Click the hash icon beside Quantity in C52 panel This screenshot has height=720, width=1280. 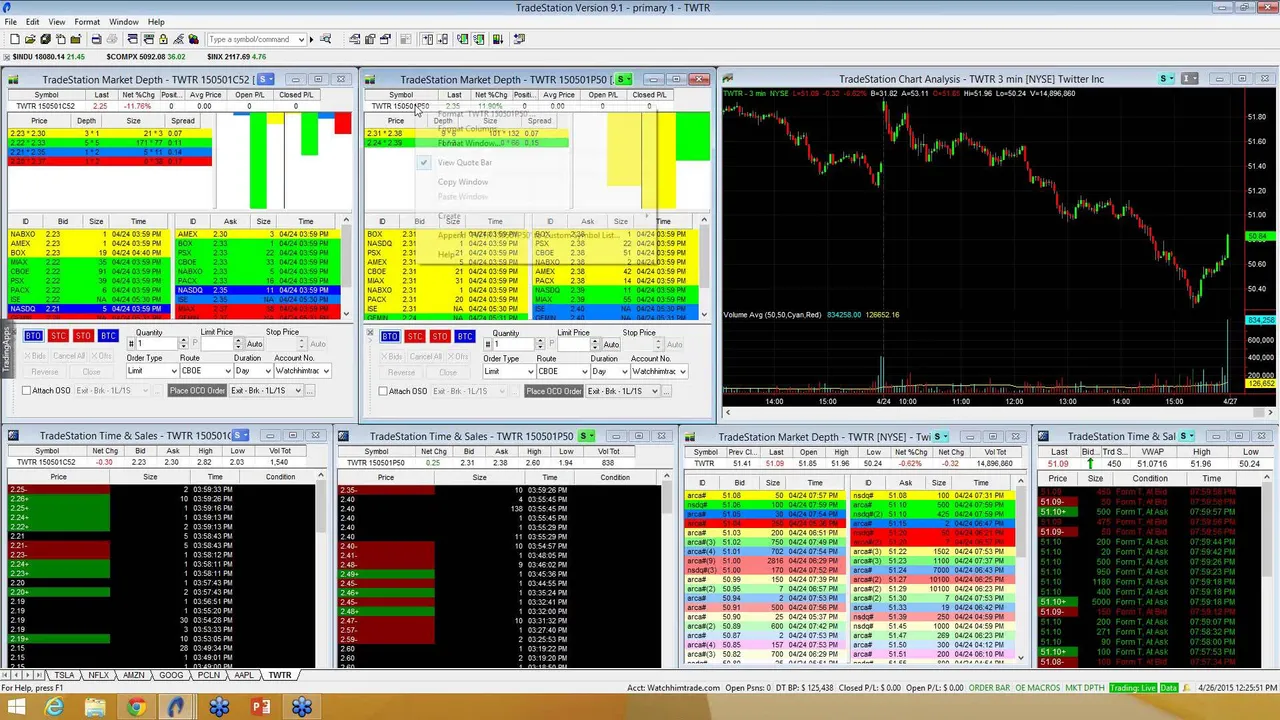coord(132,344)
